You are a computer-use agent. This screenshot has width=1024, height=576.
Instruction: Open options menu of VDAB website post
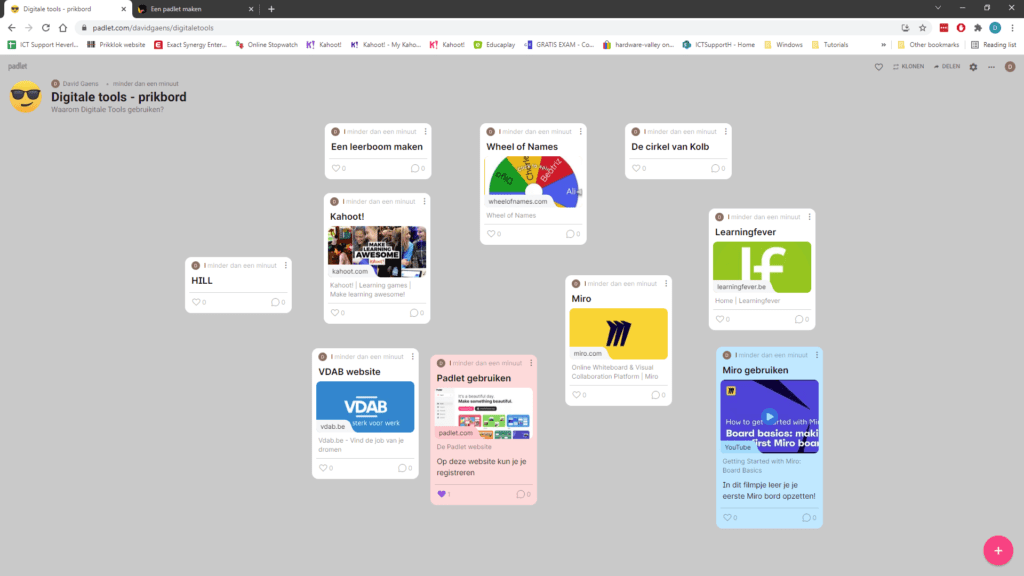[x=412, y=357]
